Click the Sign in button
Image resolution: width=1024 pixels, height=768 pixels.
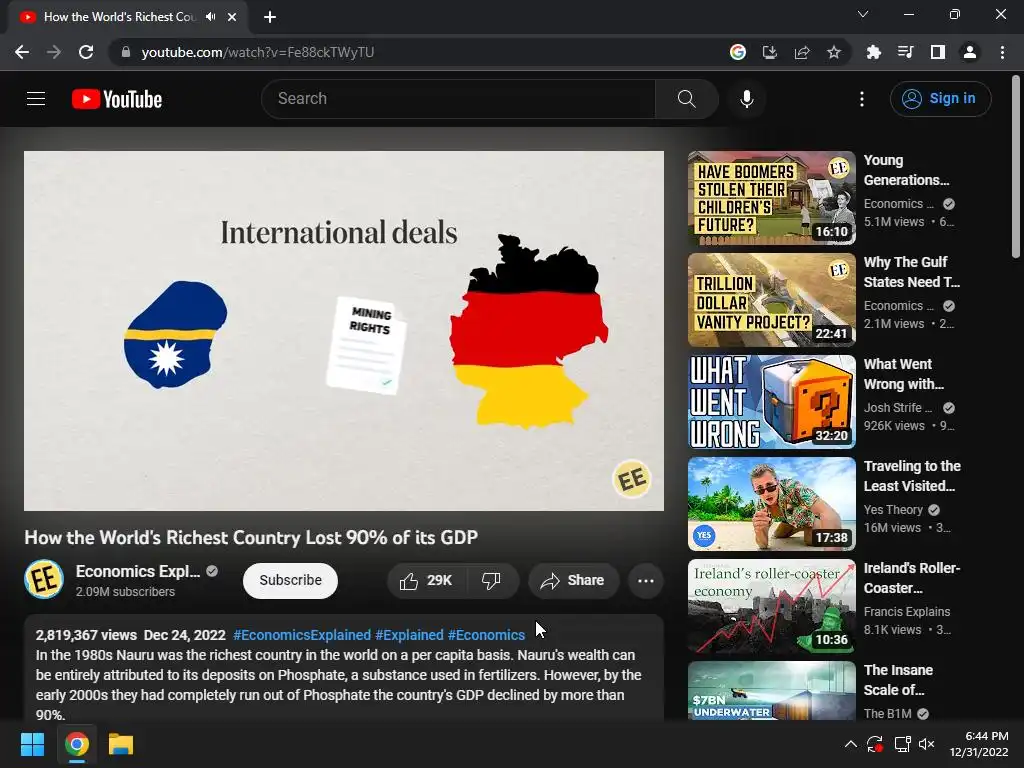pyautogui.click(x=940, y=99)
